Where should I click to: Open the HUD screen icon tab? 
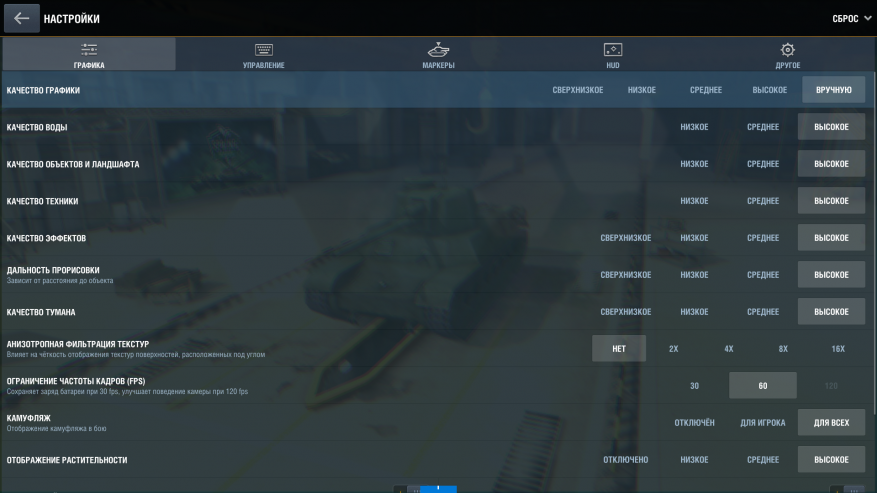[x=613, y=54]
